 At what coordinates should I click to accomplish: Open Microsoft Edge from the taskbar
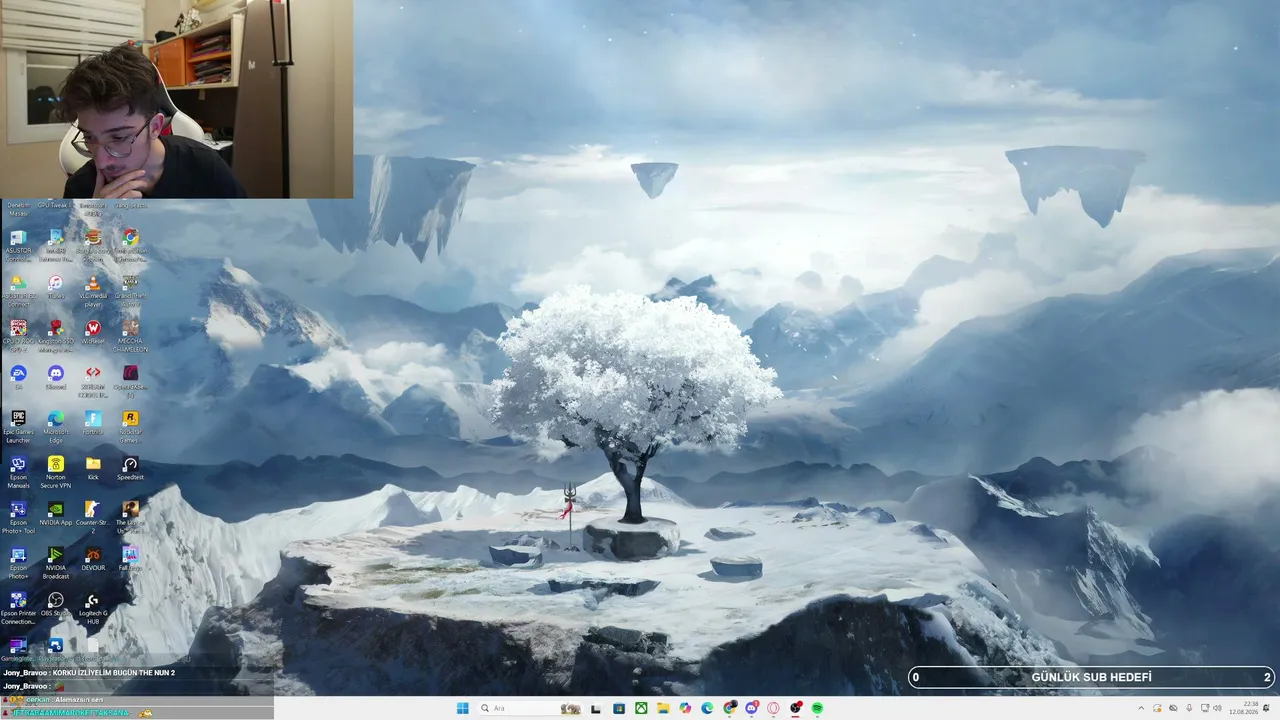pyautogui.click(x=707, y=708)
